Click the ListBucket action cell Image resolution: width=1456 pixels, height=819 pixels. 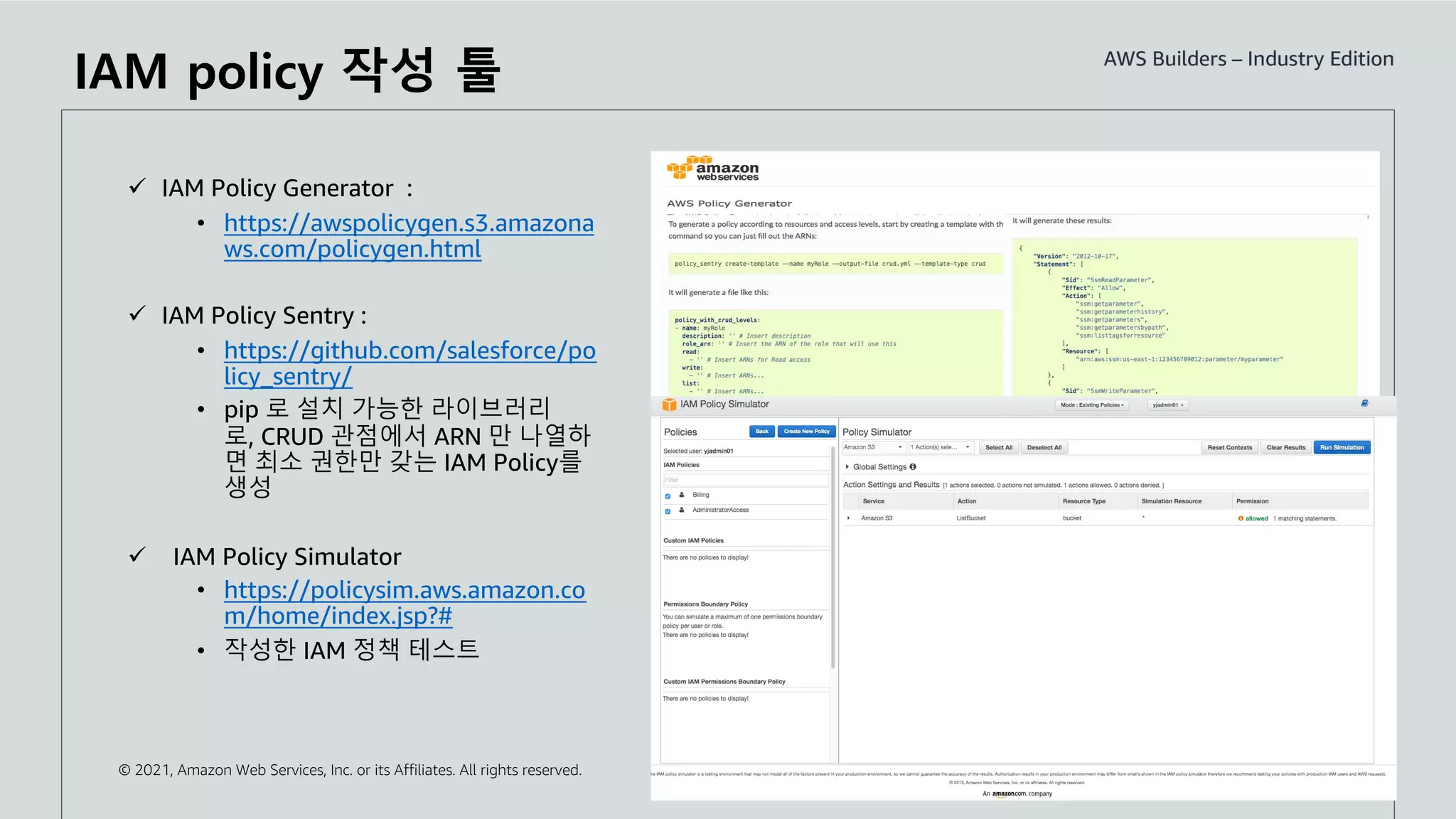point(970,518)
